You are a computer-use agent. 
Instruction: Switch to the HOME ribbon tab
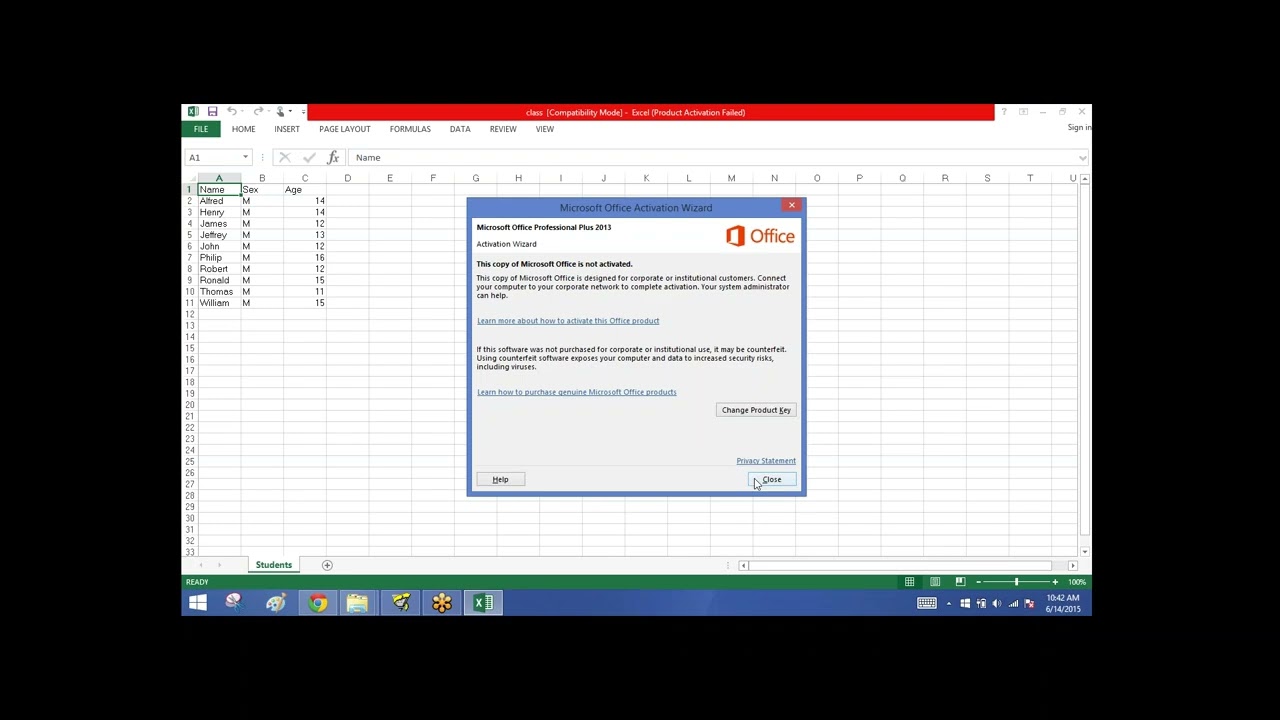(x=243, y=129)
